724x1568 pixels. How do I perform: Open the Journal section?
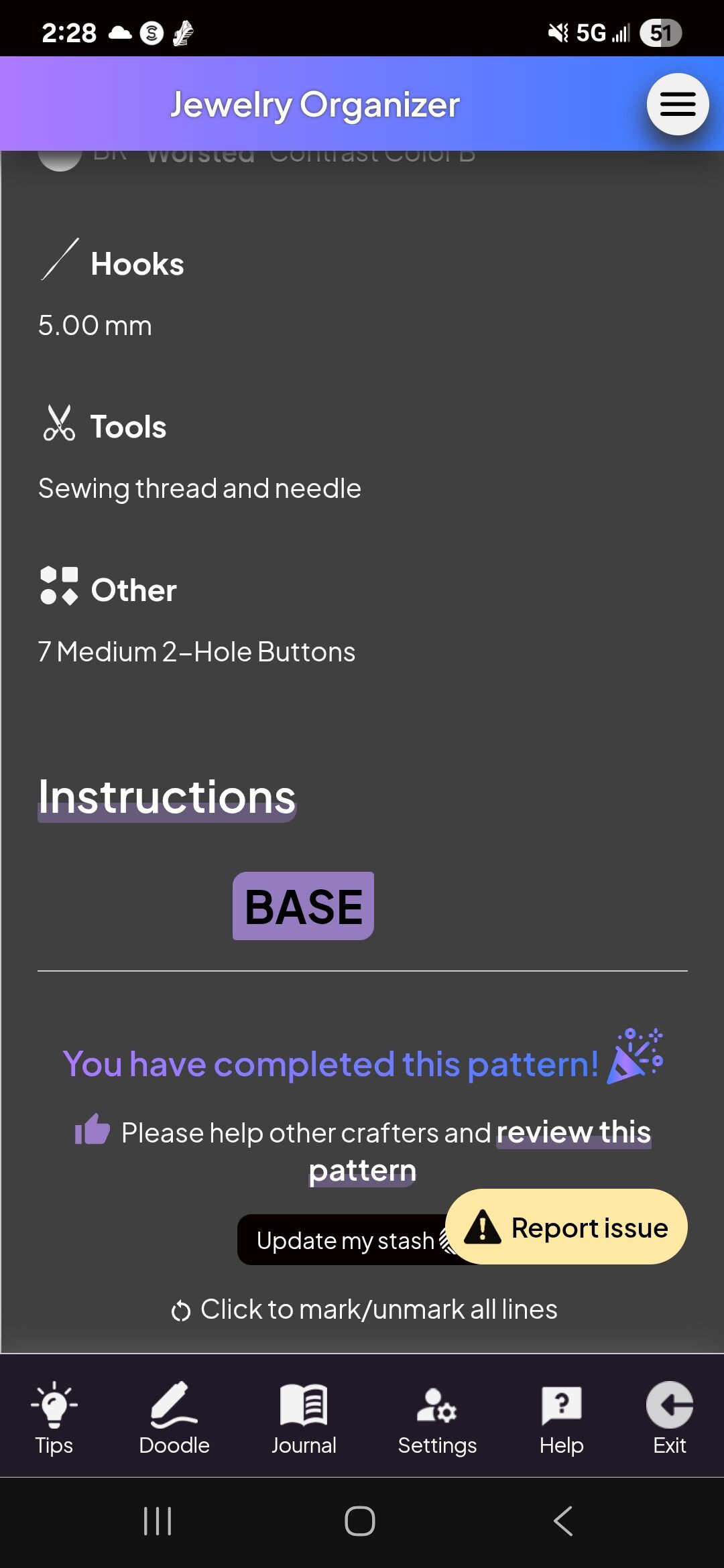(x=304, y=1418)
